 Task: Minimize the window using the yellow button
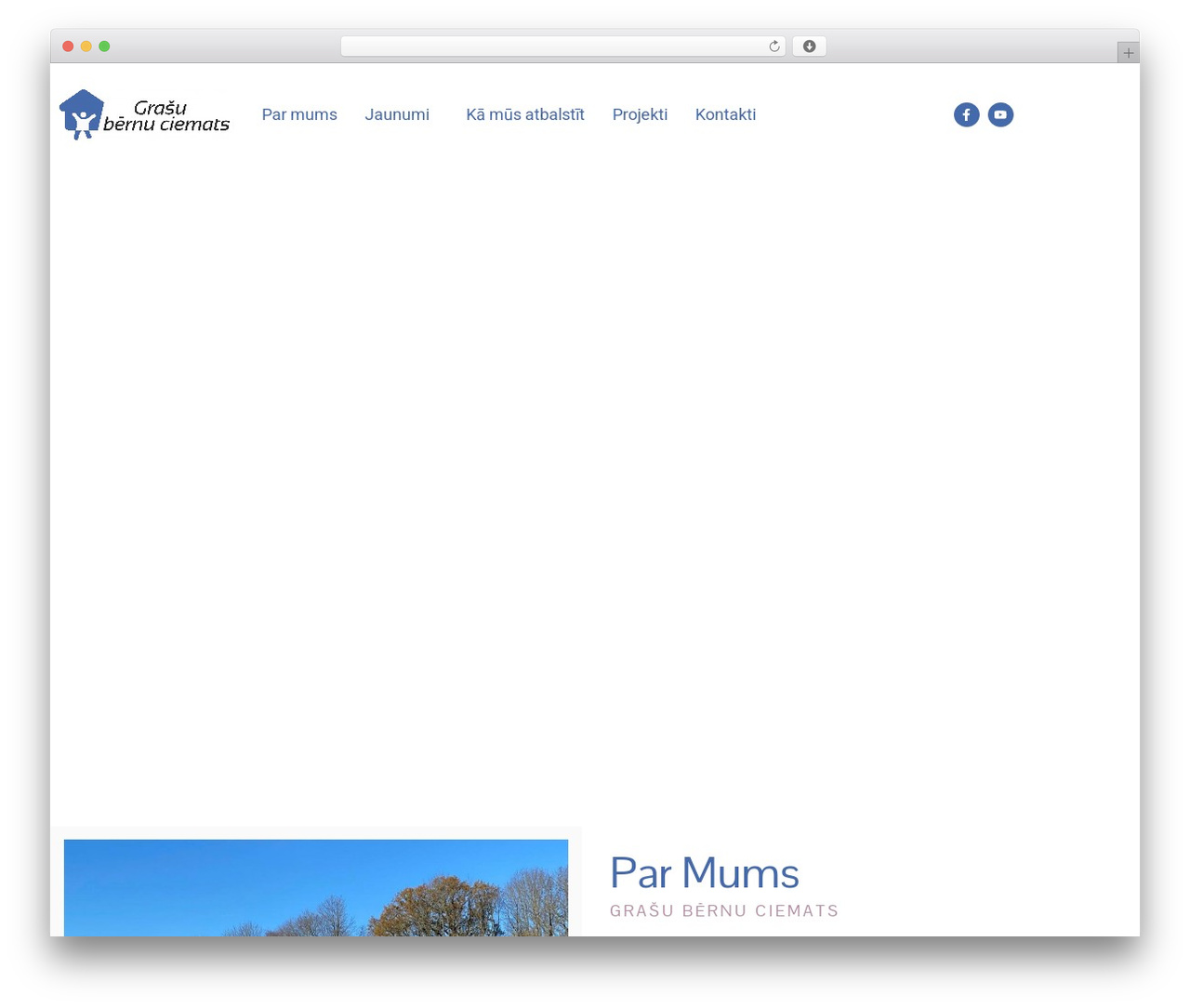click(86, 46)
